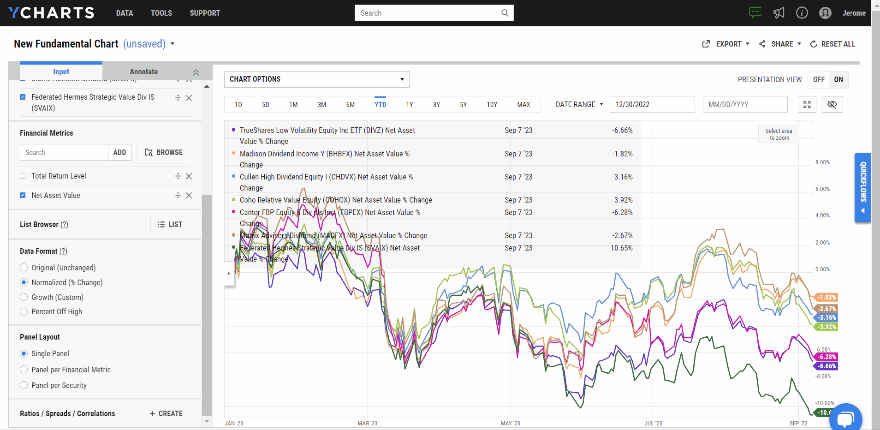Turn presentation view OFF

tap(819, 80)
